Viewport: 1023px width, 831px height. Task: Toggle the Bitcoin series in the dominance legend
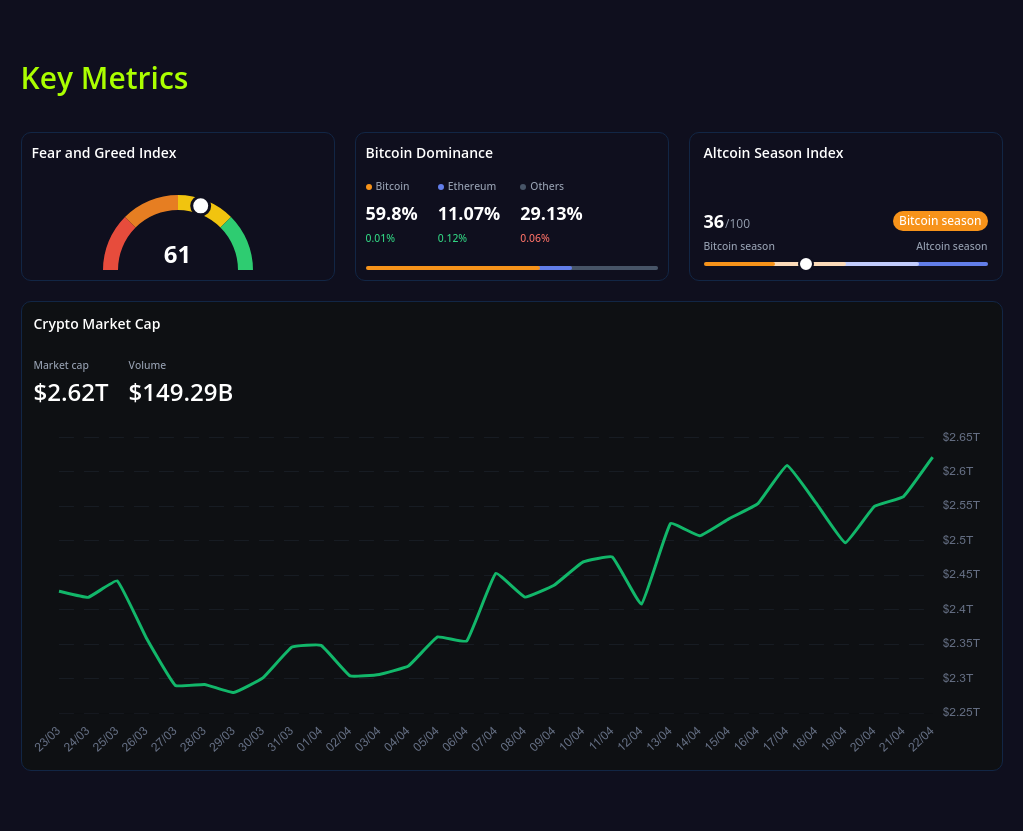coord(385,186)
